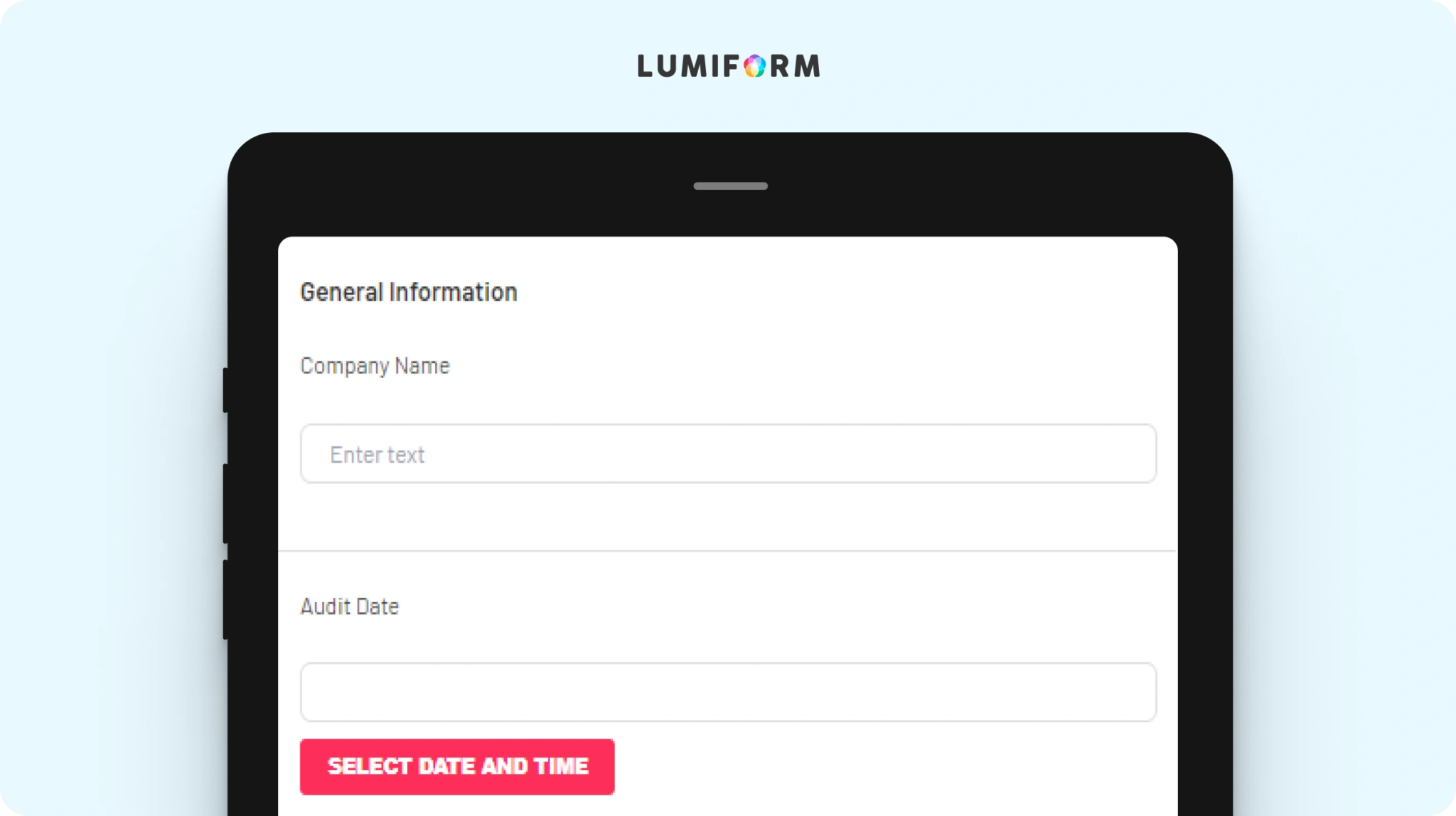The width and height of the screenshot is (1456, 816).
Task: Select the General Information section heading
Action: click(409, 292)
